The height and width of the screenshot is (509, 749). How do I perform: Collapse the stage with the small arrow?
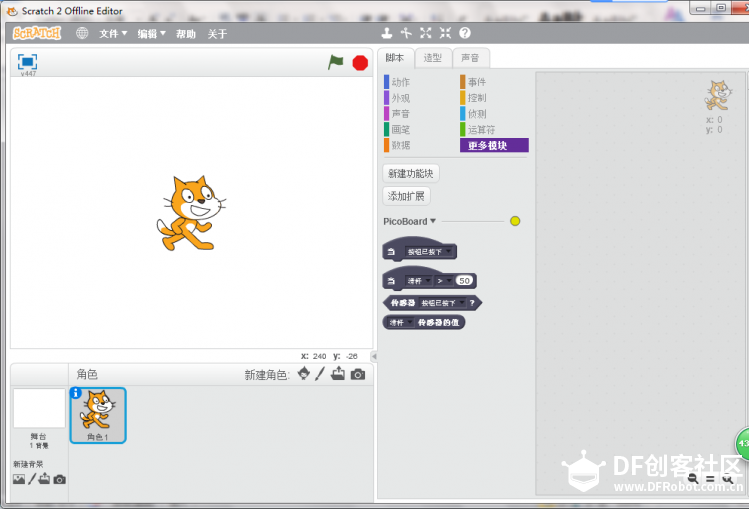click(374, 356)
